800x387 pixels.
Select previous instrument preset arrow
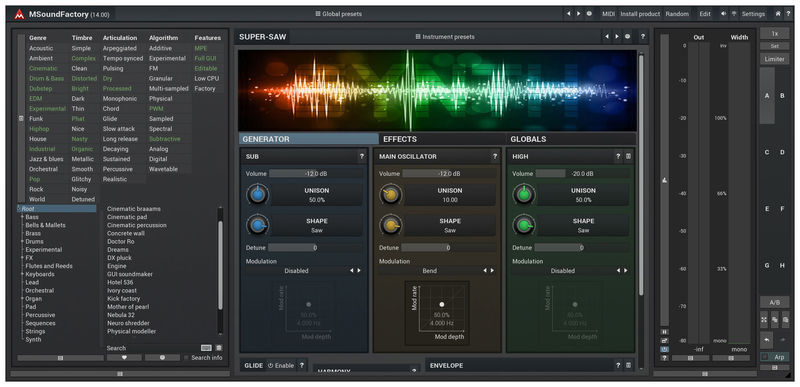[x=607, y=37]
